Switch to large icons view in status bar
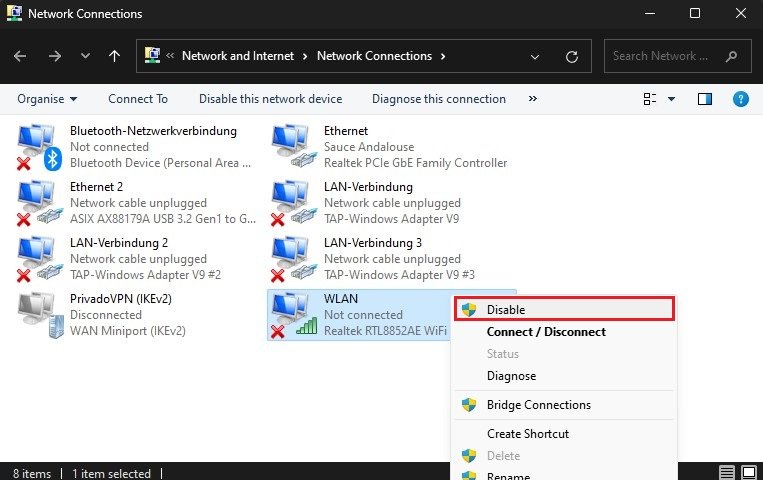Screen dimensions: 763x480 point(751,473)
